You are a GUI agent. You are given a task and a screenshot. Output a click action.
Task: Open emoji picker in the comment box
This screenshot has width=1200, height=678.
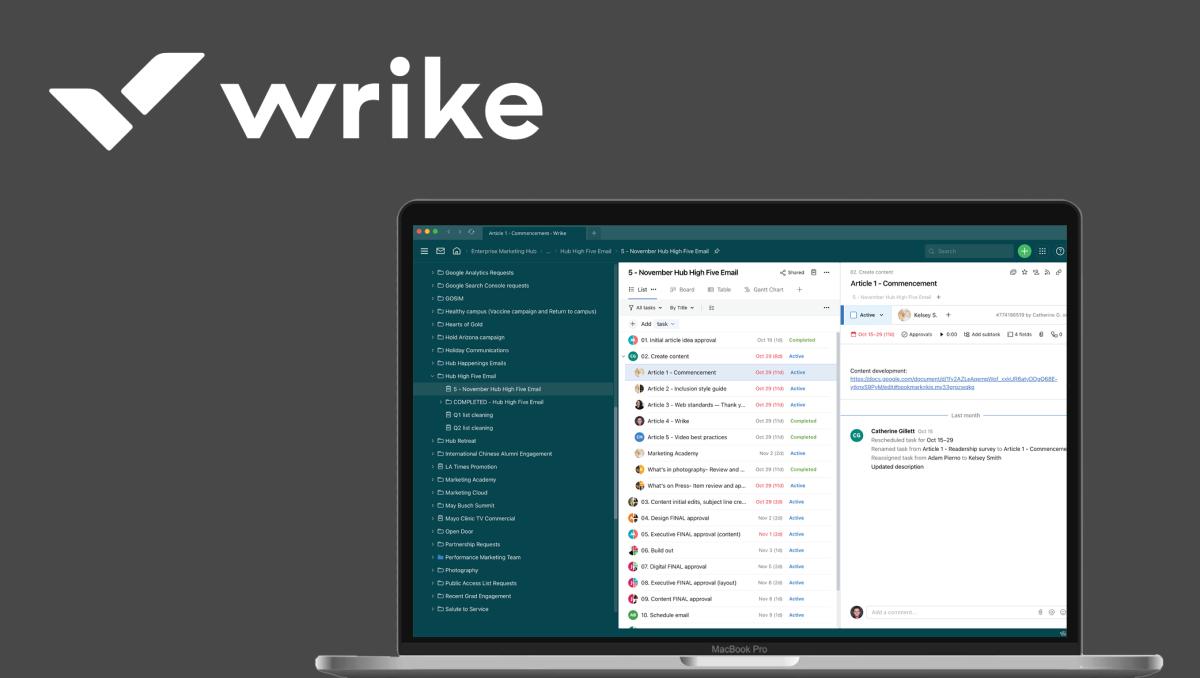pos(1063,612)
